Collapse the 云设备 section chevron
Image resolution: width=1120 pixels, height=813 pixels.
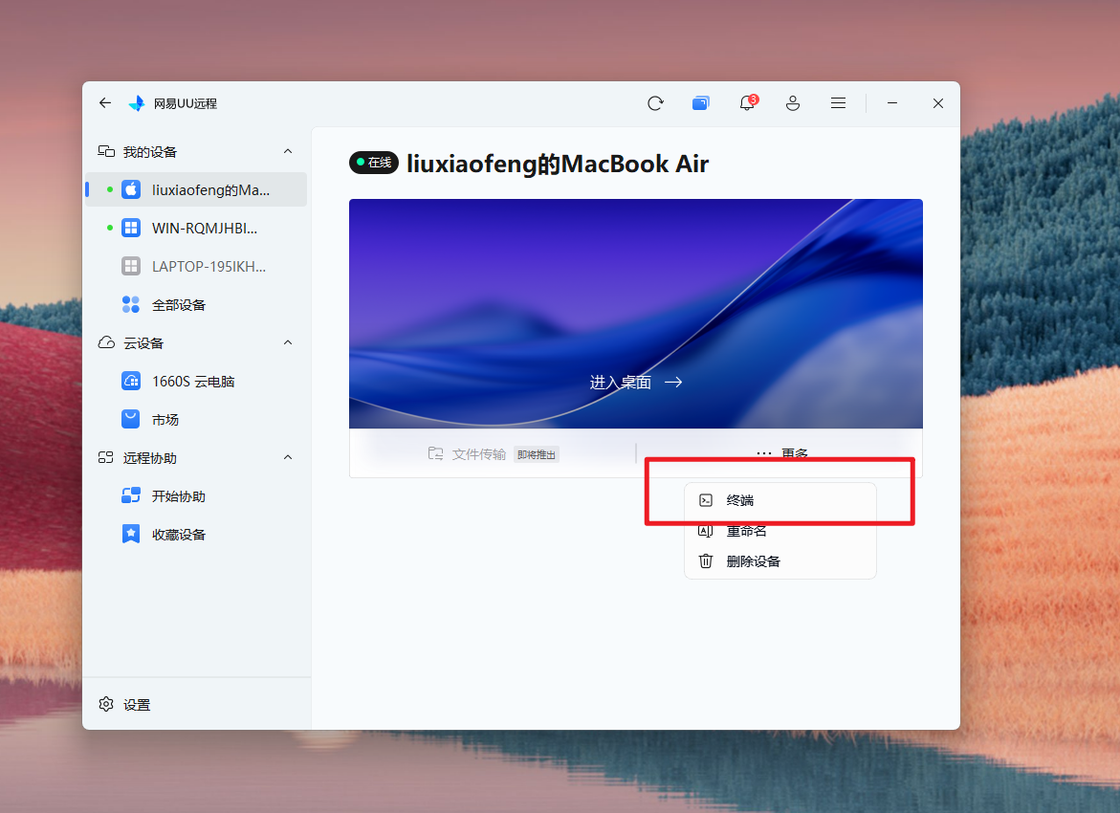288,343
